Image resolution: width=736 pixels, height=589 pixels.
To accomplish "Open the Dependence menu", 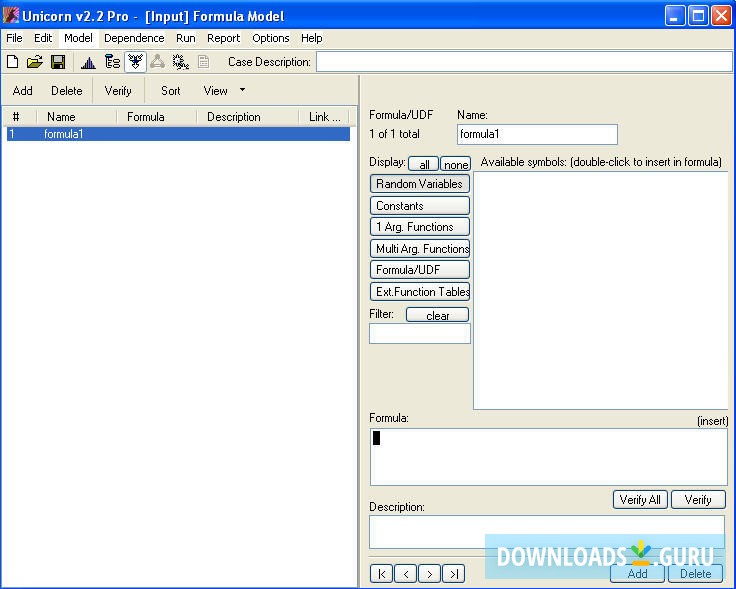I will (x=134, y=38).
